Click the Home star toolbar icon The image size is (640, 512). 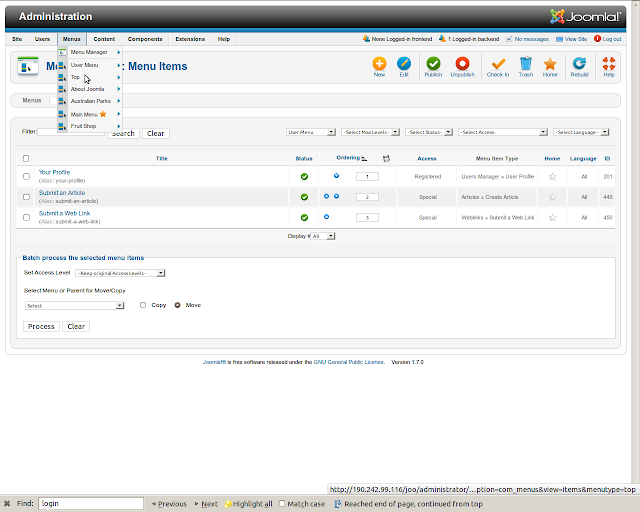pos(550,64)
